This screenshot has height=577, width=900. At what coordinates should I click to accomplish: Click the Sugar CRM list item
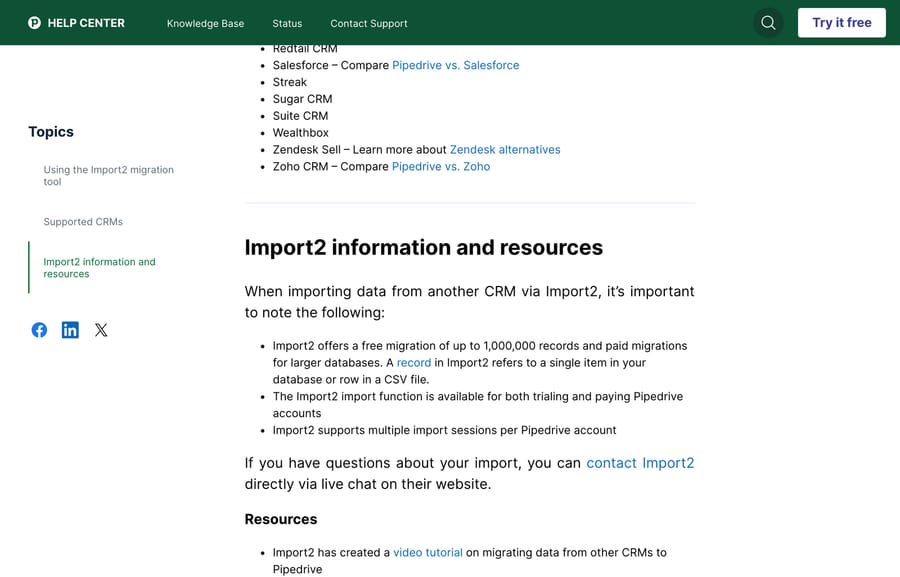tap(302, 99)
